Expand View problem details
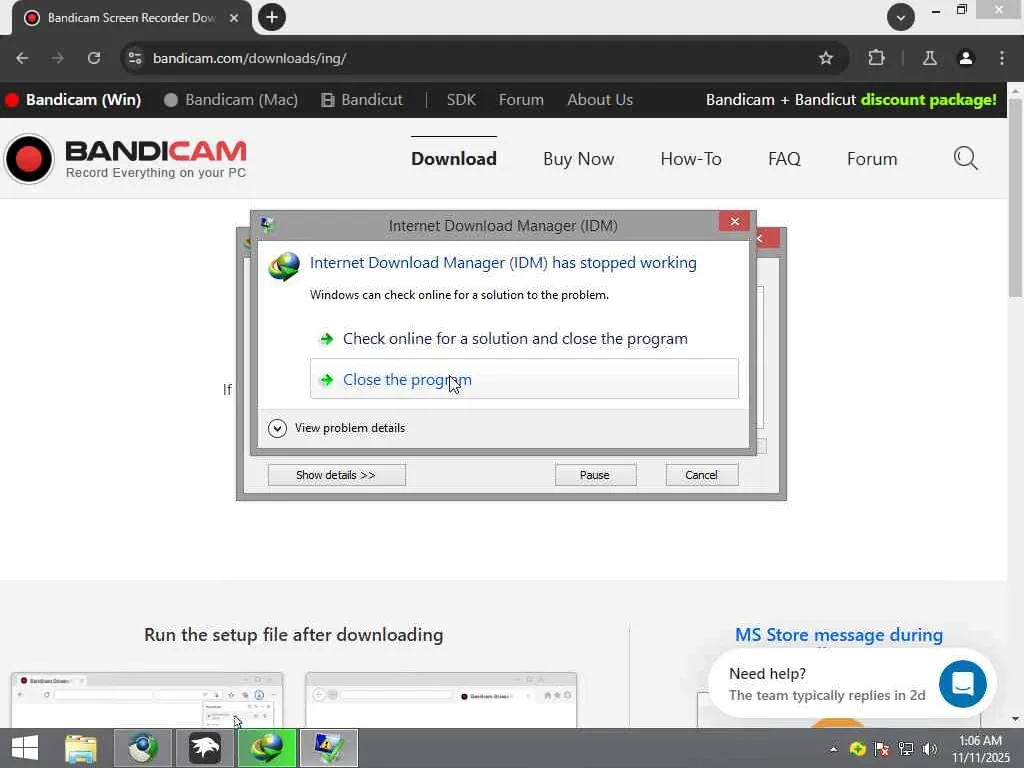The image size is (1024, 768). pyautogui.click(x=337, y=428)
